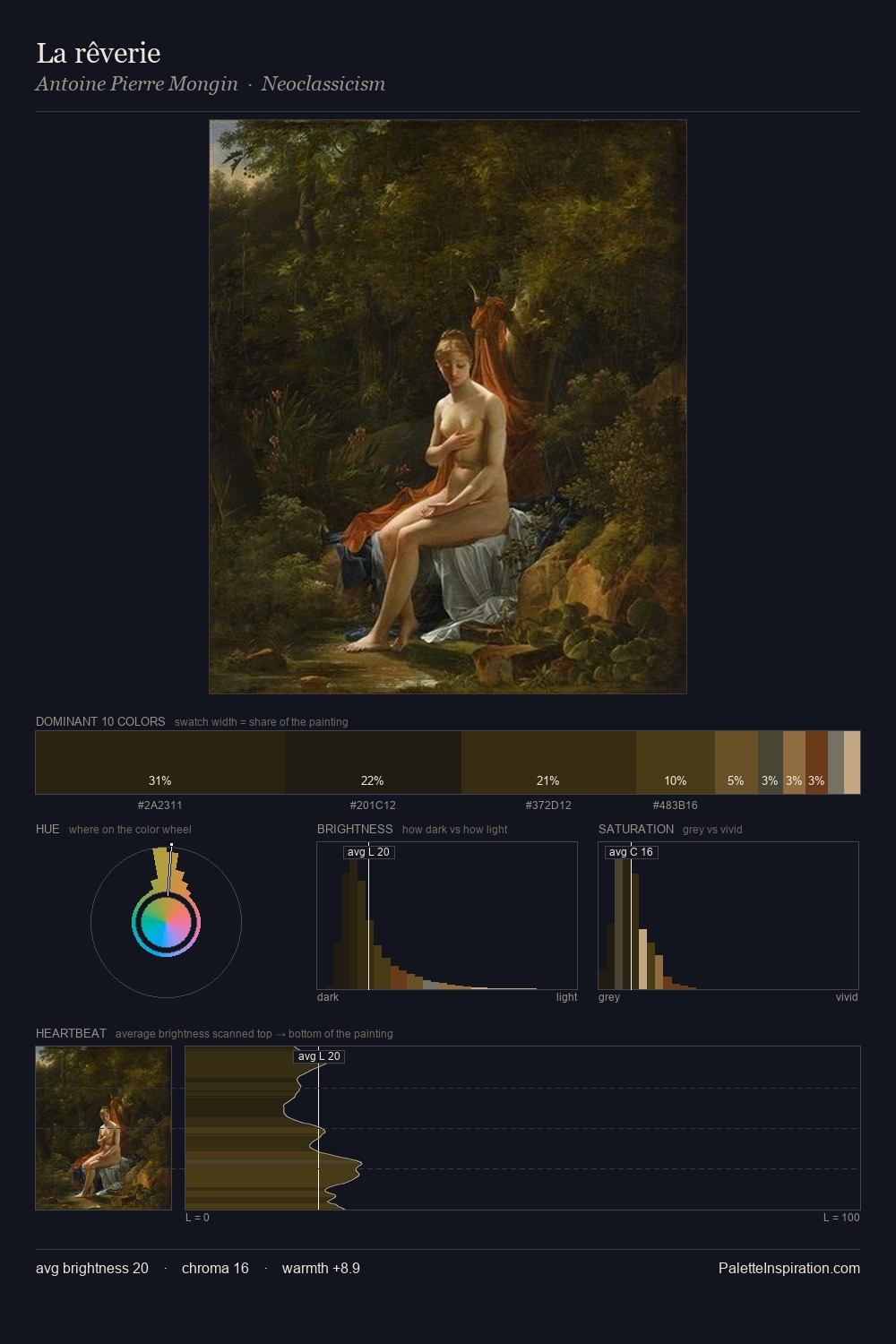Viewport: 896px width, 1344px height.
Task: Click 'warmth +8.9' in footer
Action: pos(321,1268)
